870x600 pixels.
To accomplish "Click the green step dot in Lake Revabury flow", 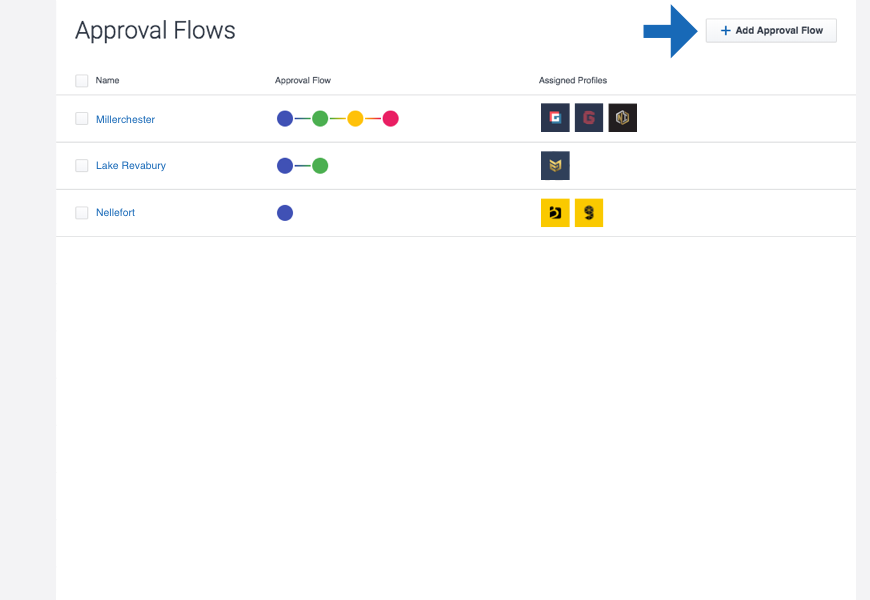I will click(320, 166).
